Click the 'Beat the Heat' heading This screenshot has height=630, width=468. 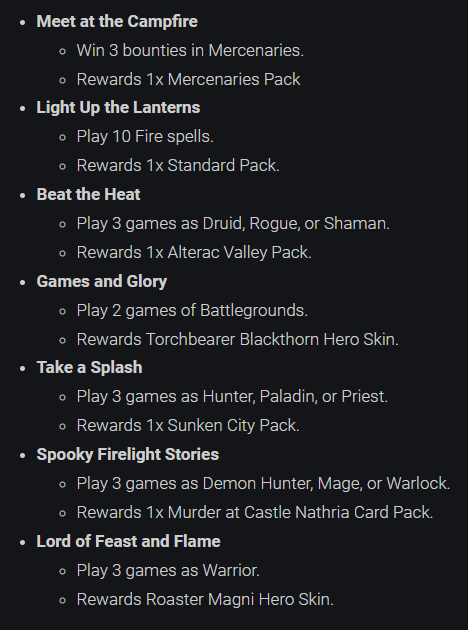(88, 194)
